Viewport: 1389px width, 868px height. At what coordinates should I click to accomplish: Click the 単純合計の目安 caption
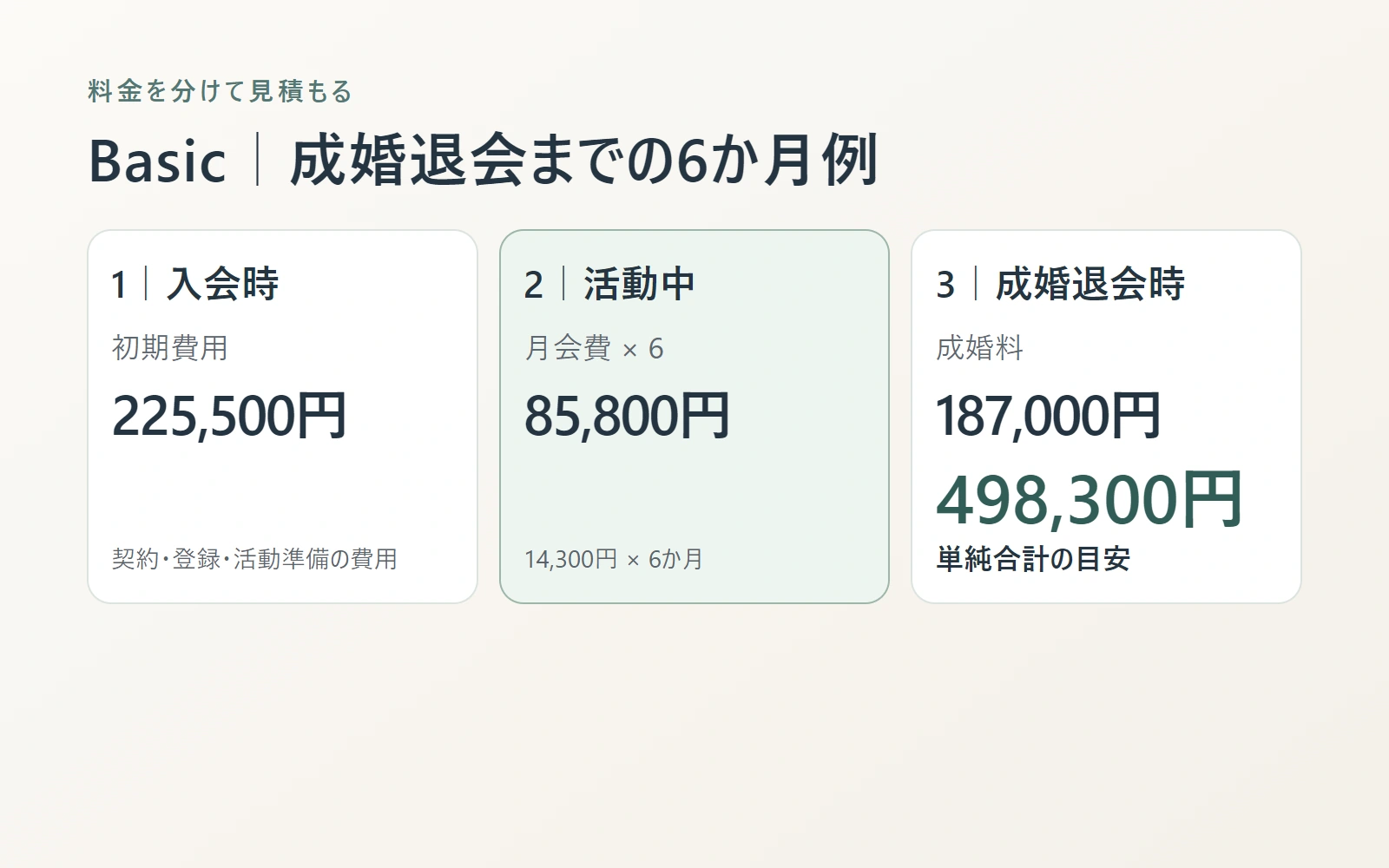[x=1033, y=559]
